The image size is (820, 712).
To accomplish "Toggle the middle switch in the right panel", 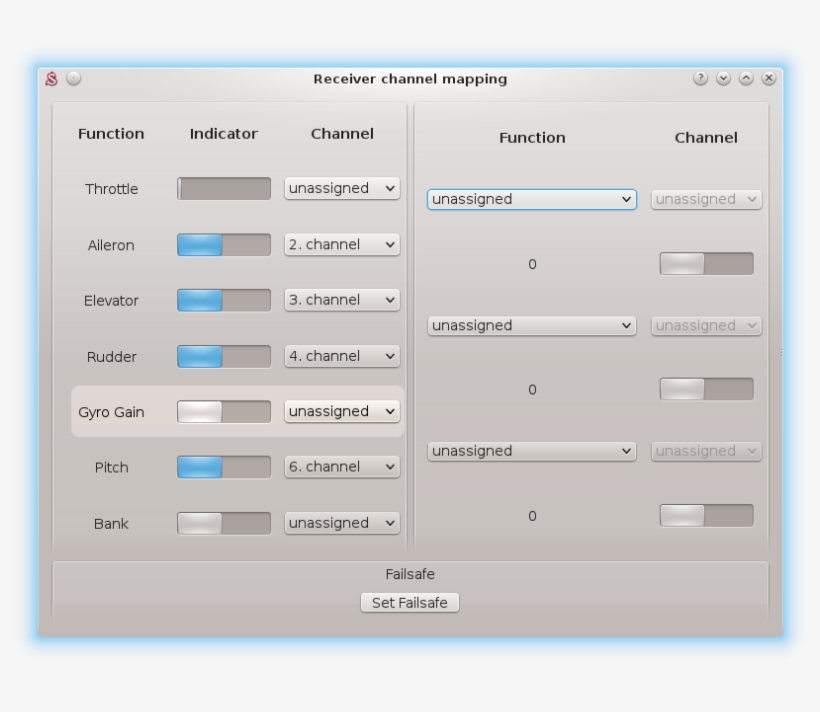I will tap(706, 389).
